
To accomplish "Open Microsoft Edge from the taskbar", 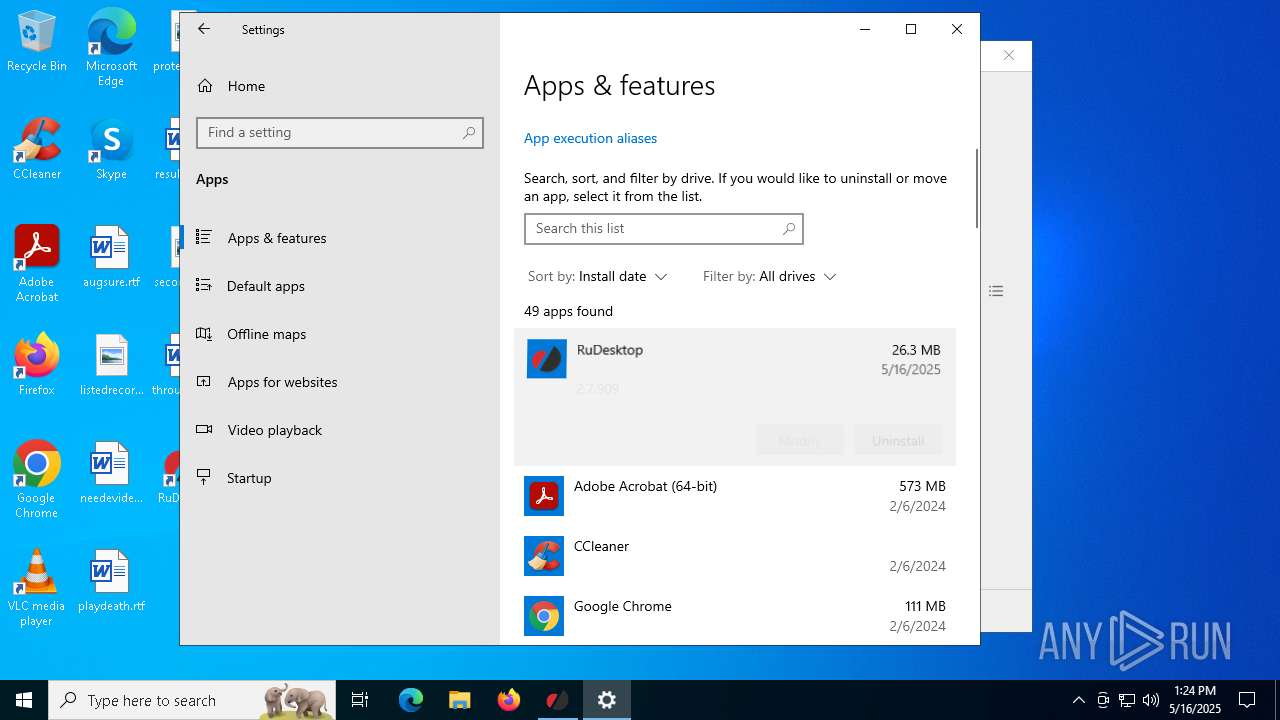I will pos(411,700).
